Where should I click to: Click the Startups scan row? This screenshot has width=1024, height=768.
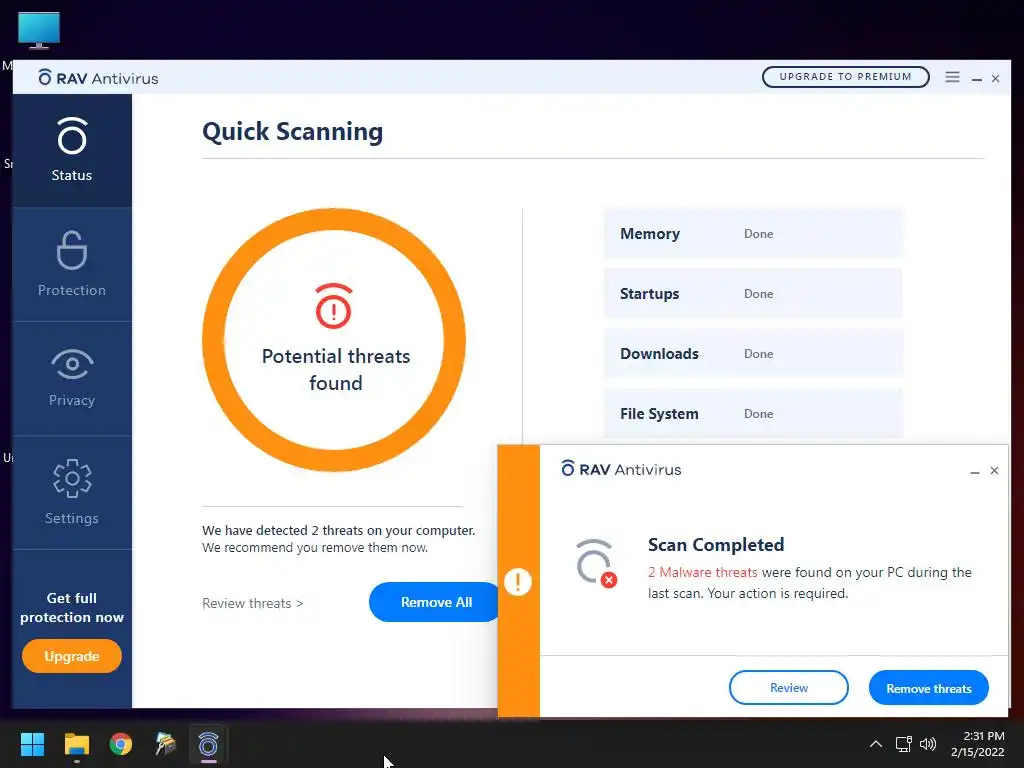pyautogui.click(x=753, y=294)
